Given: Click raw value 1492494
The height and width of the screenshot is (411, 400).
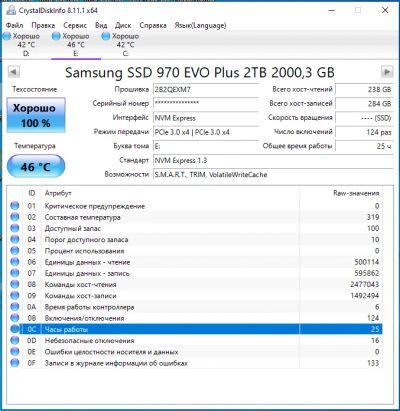Looking at the screenshot, I should point(365,296).
